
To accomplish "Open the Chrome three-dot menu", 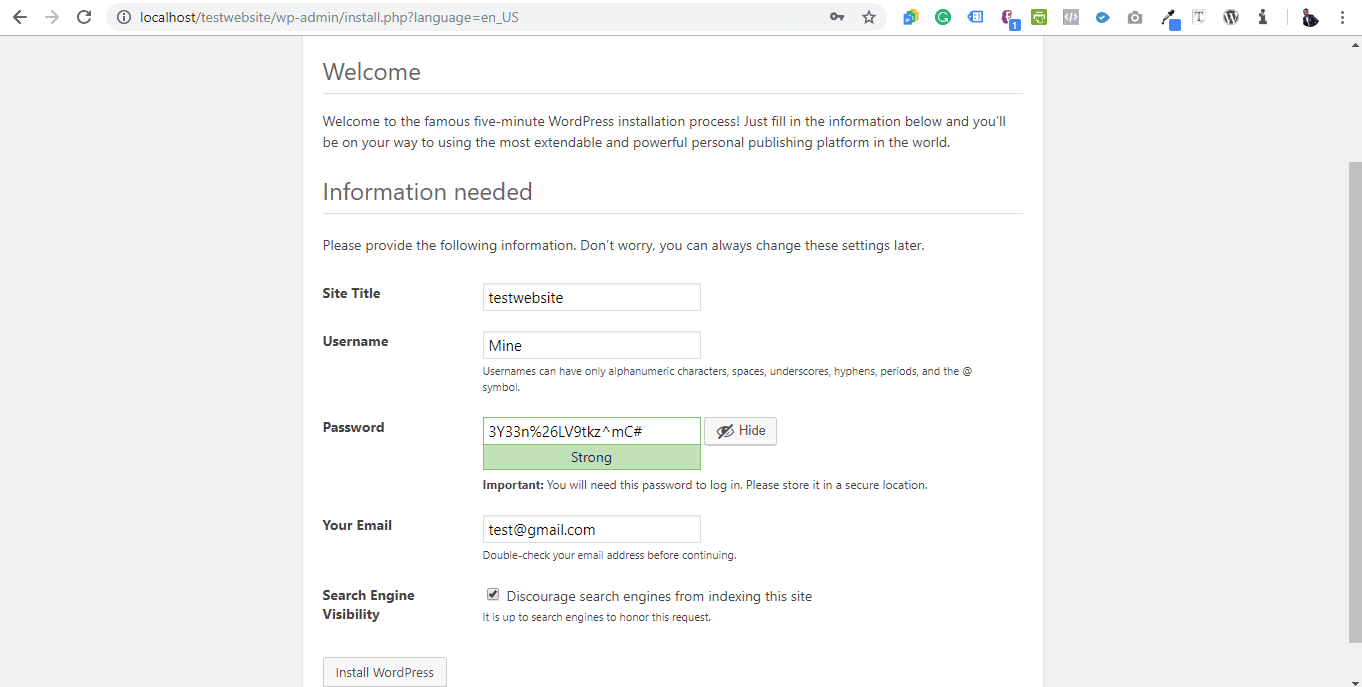I will click(x=1342, y=17).
